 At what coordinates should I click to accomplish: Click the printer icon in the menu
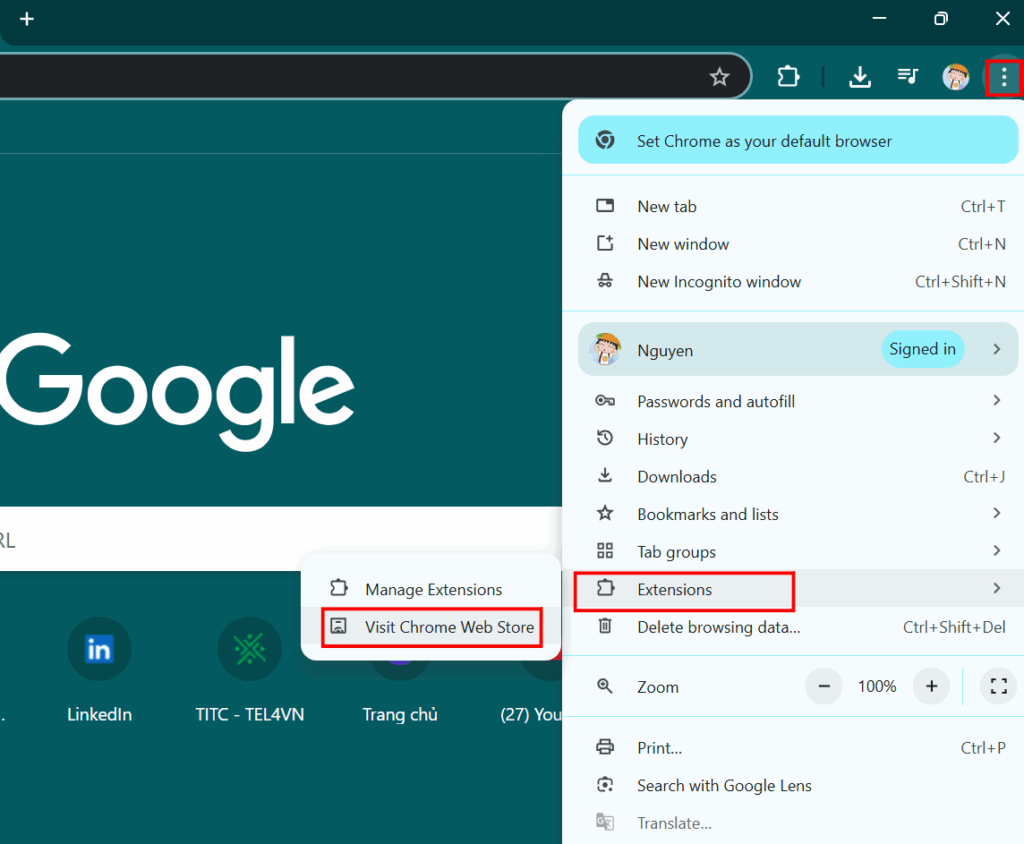(605, 747)
